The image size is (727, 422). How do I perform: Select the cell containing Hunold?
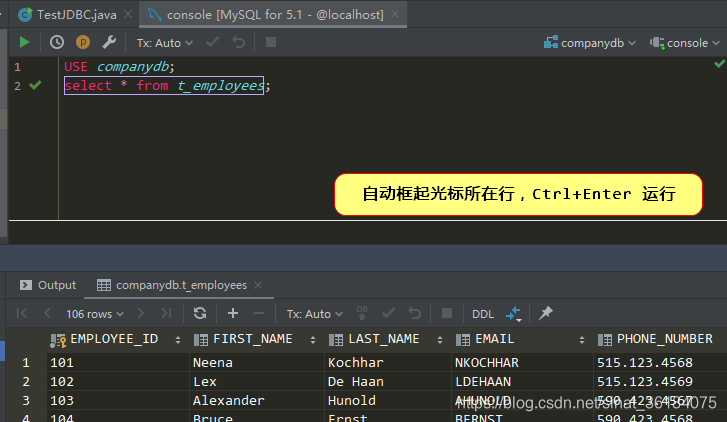[x=388, y=401]
